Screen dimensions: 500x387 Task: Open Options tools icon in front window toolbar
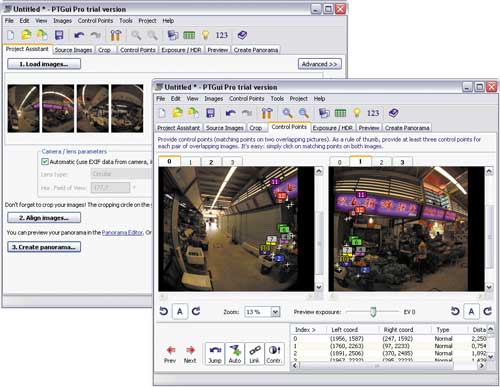click(x=267, y=113)
